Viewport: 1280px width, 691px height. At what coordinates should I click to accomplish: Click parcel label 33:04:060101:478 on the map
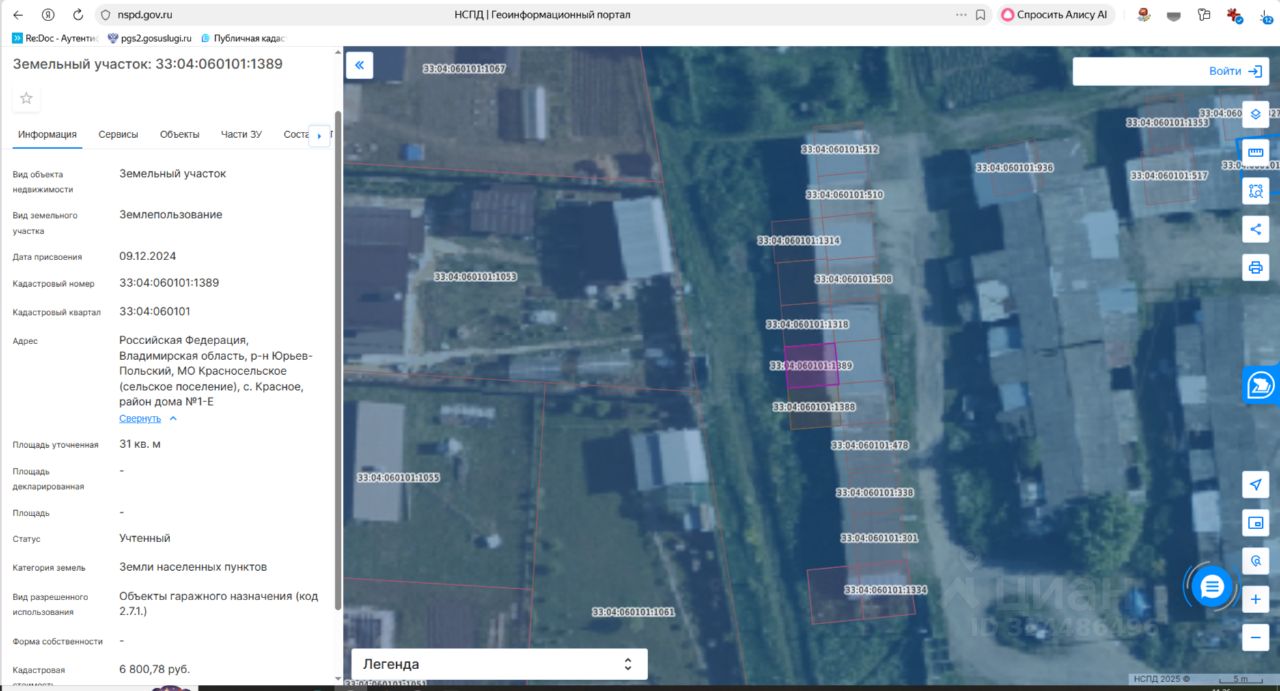coord(870,446)
